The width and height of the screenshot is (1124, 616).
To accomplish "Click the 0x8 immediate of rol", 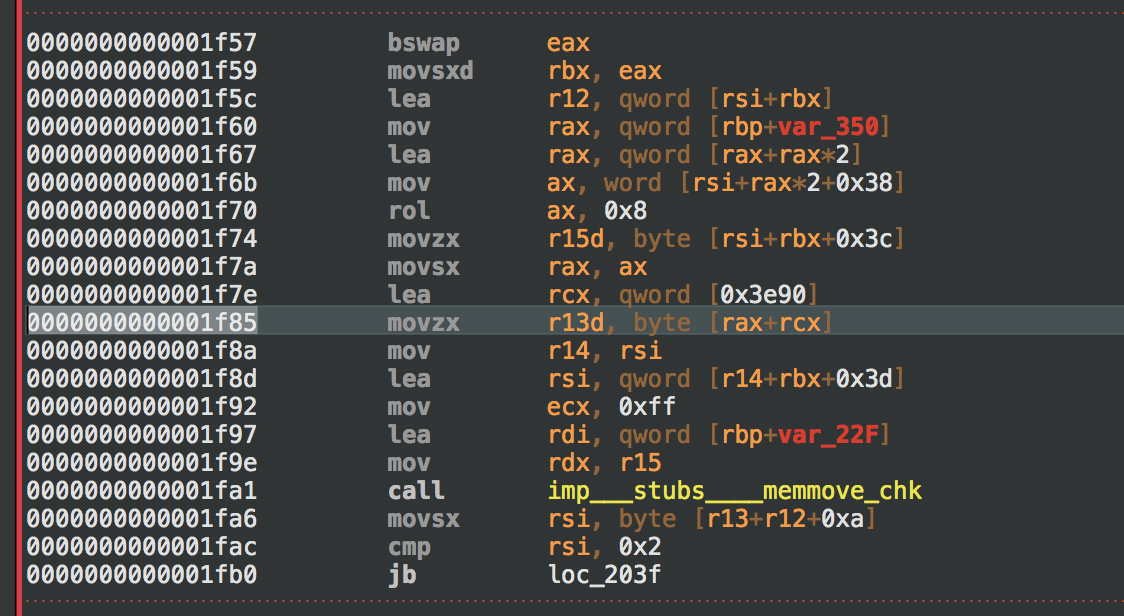I will [x=626, y=211].
